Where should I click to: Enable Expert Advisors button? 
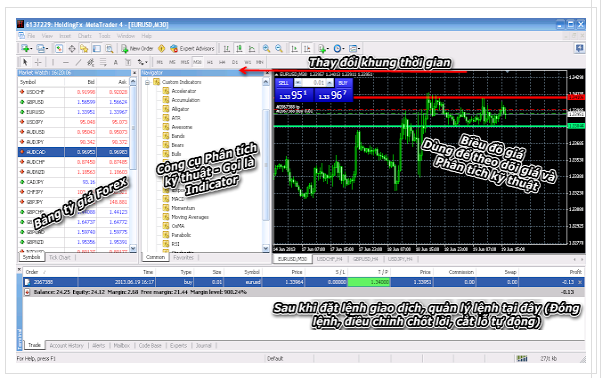[192, 48]
